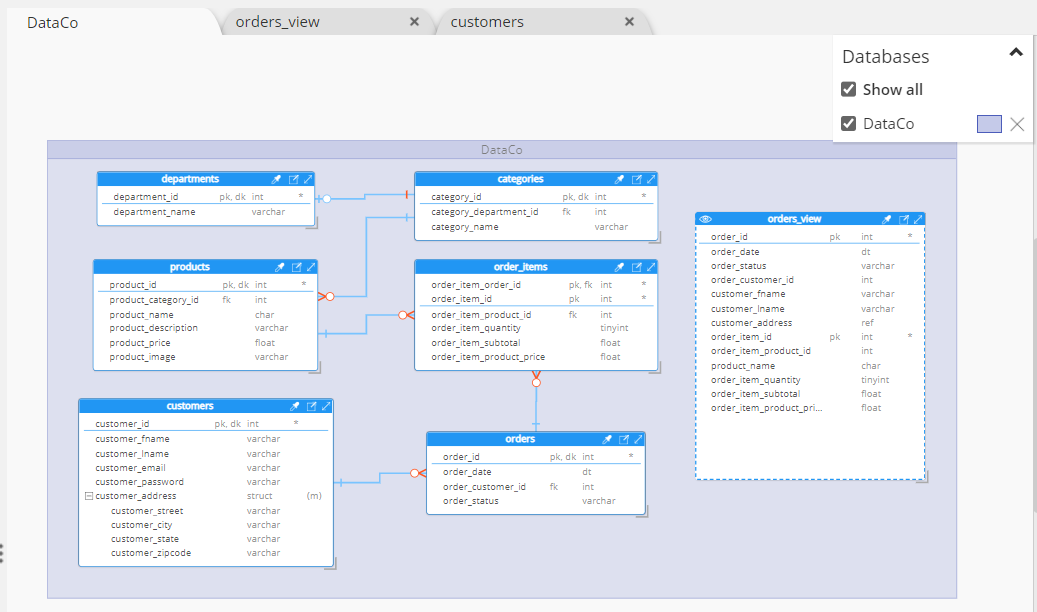This screenshot has height=612, width=1037.
Task: Change the DataCo color swatch
Action: point(990,123)
